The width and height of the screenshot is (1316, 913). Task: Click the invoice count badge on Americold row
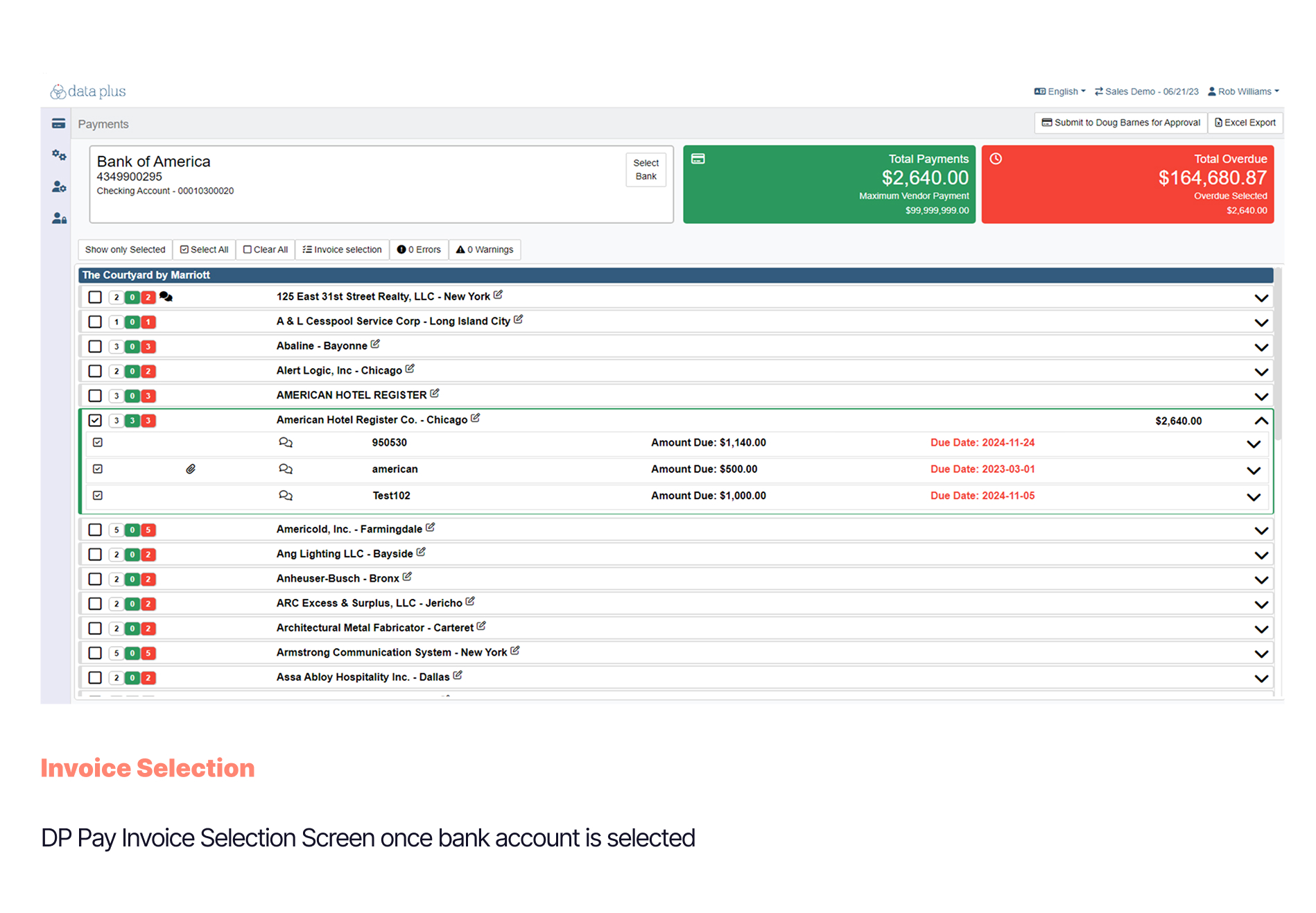point(116,530)
